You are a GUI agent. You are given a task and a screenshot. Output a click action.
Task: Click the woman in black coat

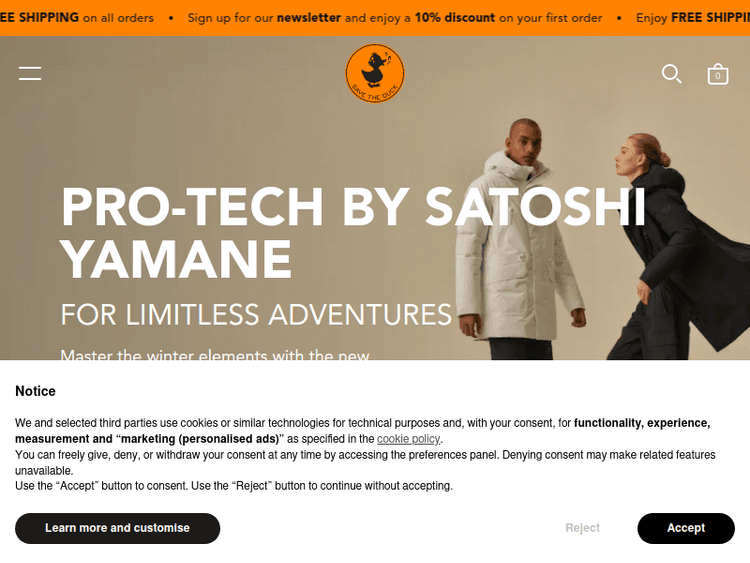[x=682, y=246]
